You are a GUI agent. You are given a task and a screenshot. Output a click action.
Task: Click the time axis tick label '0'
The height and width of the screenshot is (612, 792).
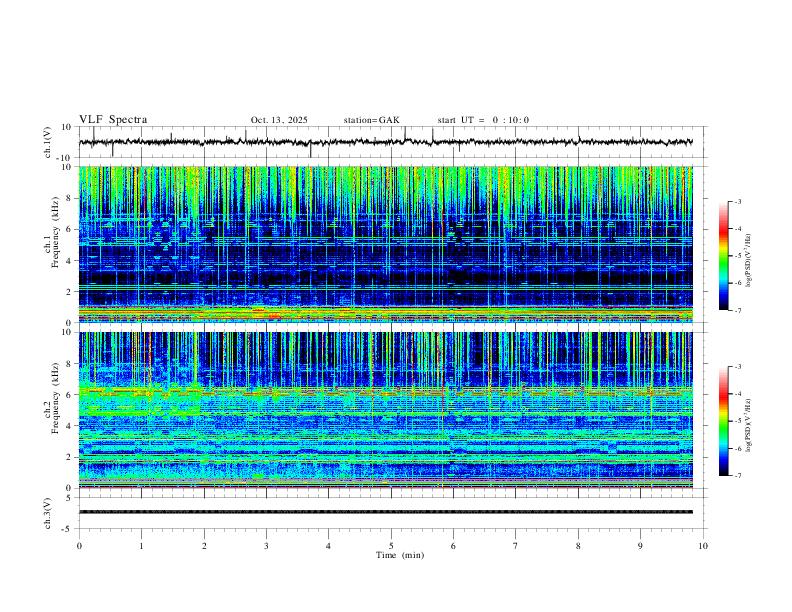pos(79,546)
